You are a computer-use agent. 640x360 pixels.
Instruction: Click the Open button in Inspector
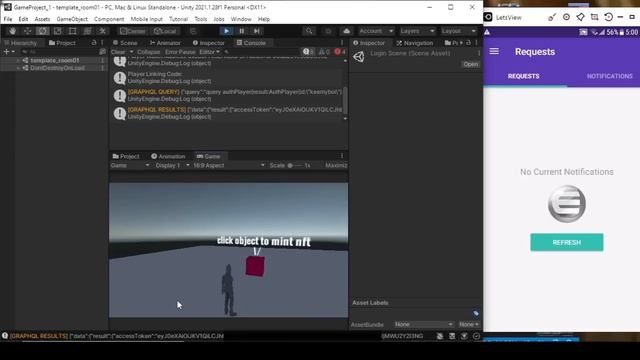(x=470, y=64)
